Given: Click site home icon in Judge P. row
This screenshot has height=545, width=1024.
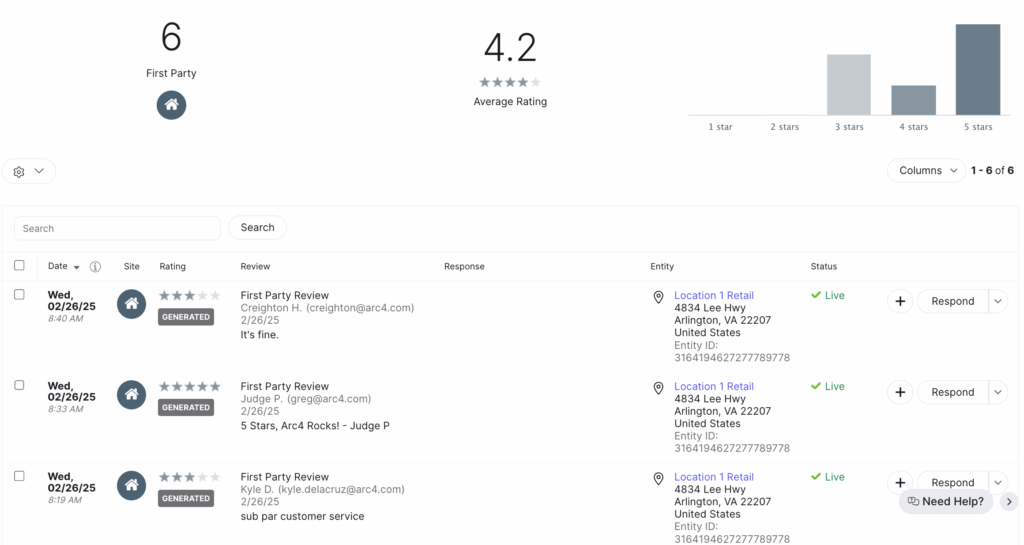Looking at the screenshot, I should point(131,394).
